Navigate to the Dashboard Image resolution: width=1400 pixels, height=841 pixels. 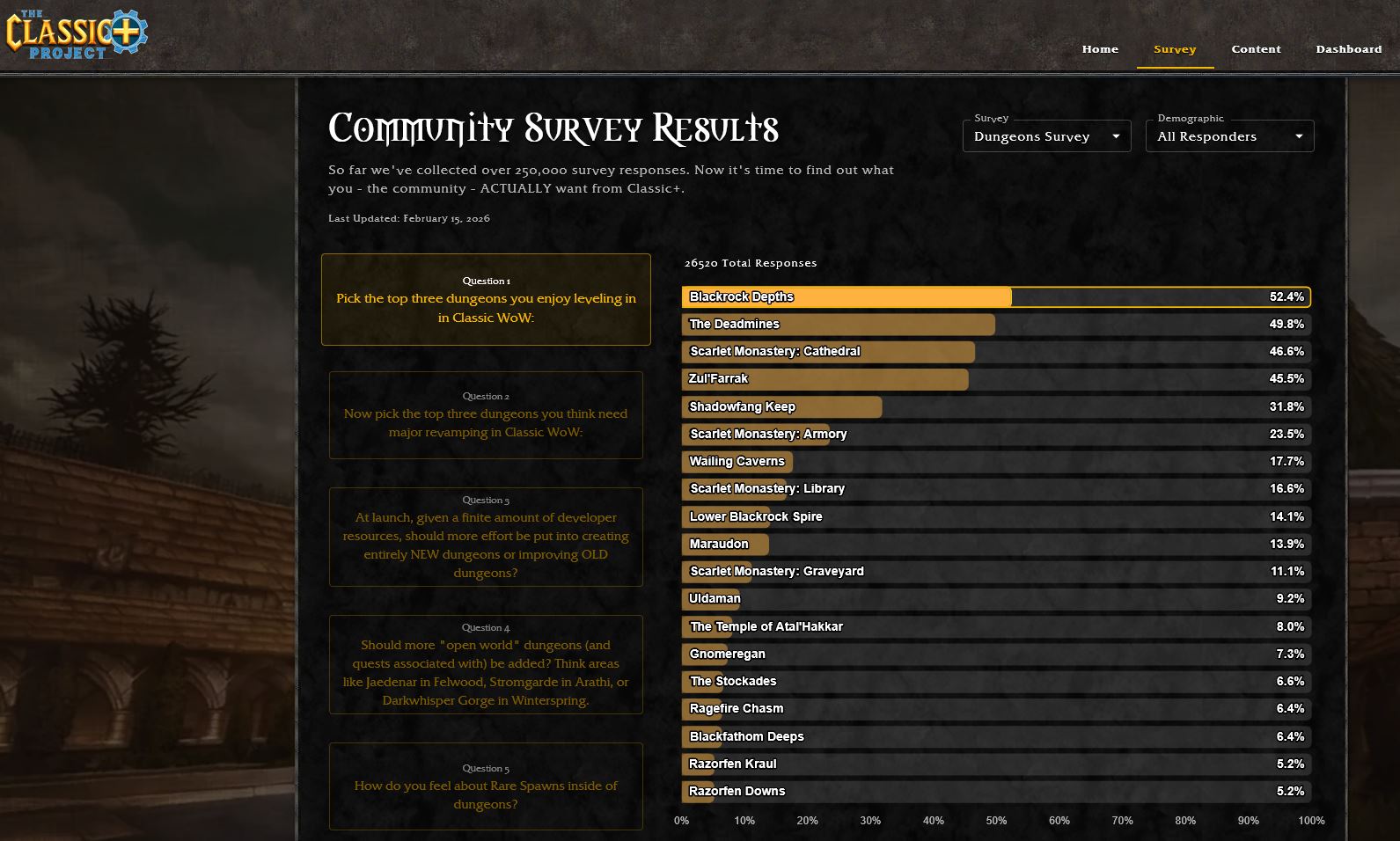click(x=1349, y=49)
